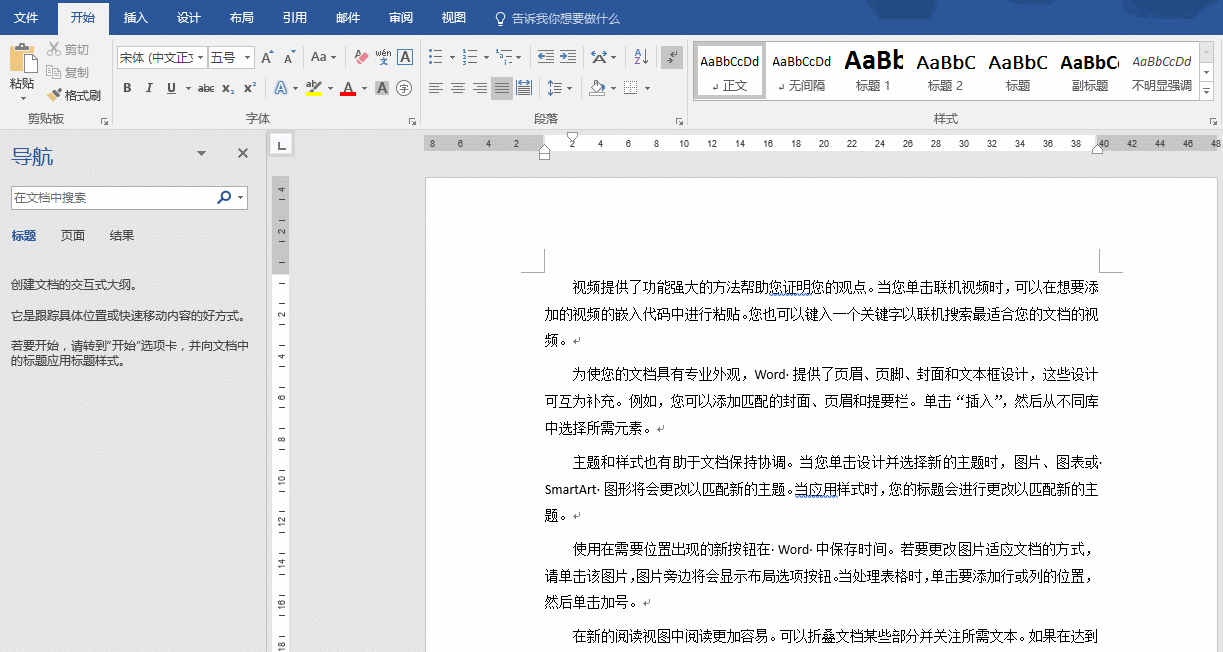1223x652 pixels.
Task: Open the 插入 ribbon tab
Action: click(x=135, y=18)
